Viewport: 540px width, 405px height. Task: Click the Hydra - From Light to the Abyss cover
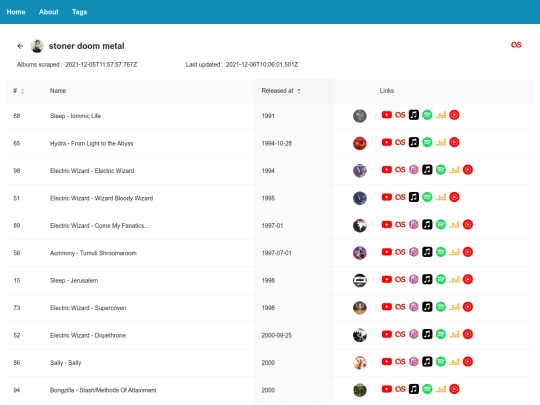[360, 143]
